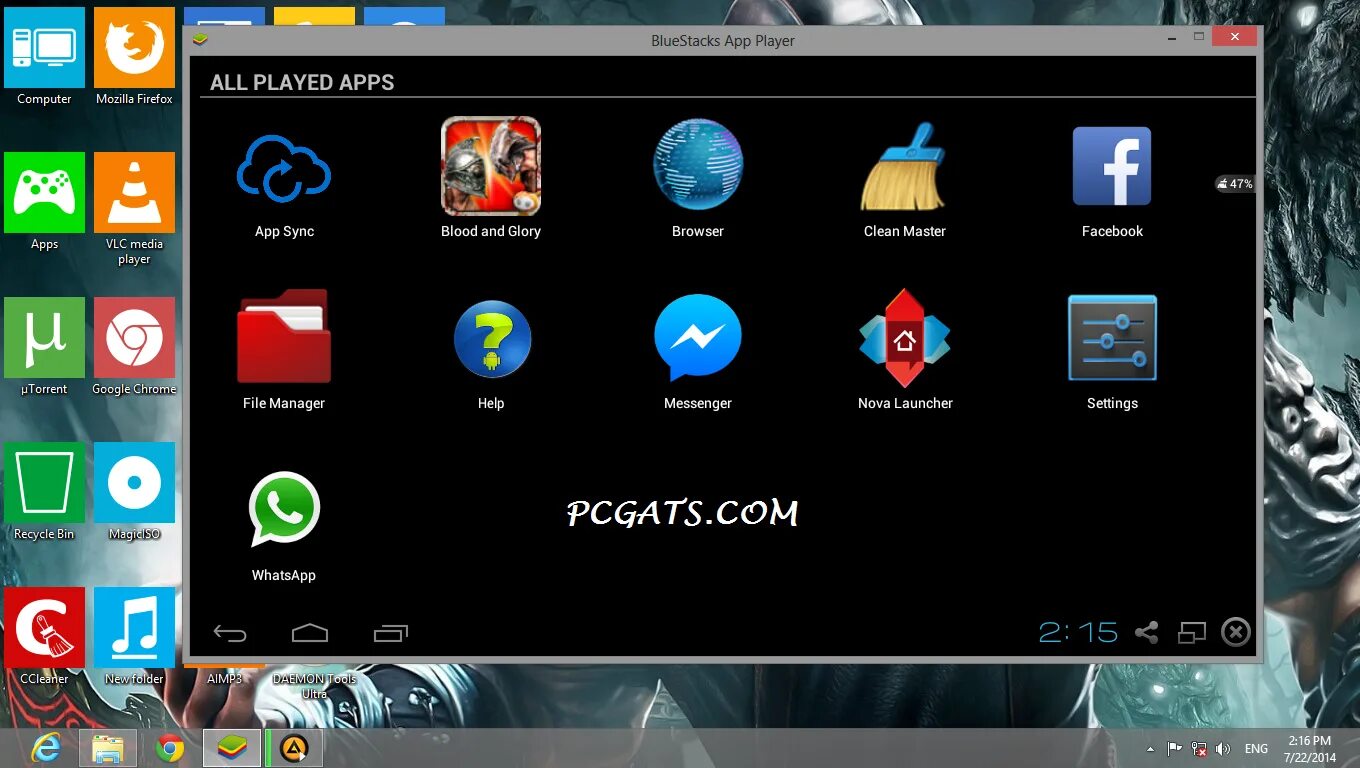1360x768 pixels.
Task: Open Internet Explorer from taskbar
Action: pyautogui.click(x=46, y=748)
